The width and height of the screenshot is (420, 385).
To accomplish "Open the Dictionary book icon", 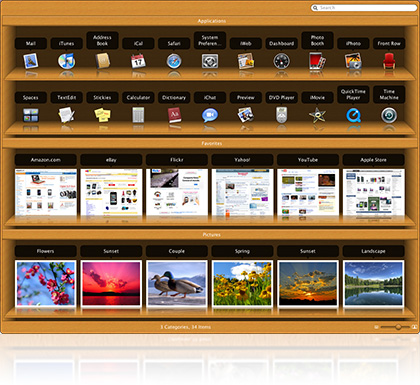I will [x=174, y=115].
